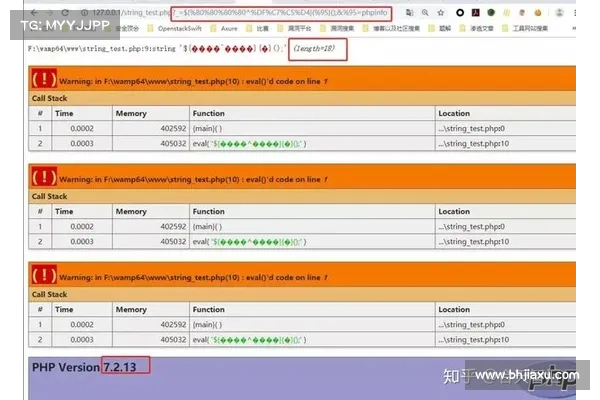The width and height of the screenshot is (600, 400).
Task: Click the (length=18) text in var_dump output
Action: (314, 48)
